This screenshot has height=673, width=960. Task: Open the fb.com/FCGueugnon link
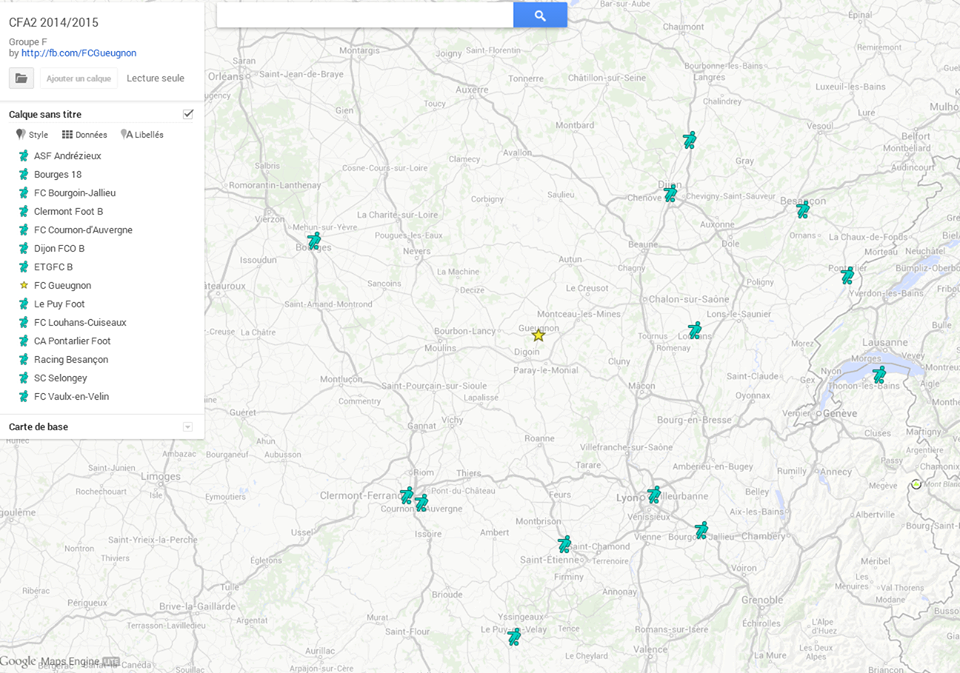(x=78, y=53)
